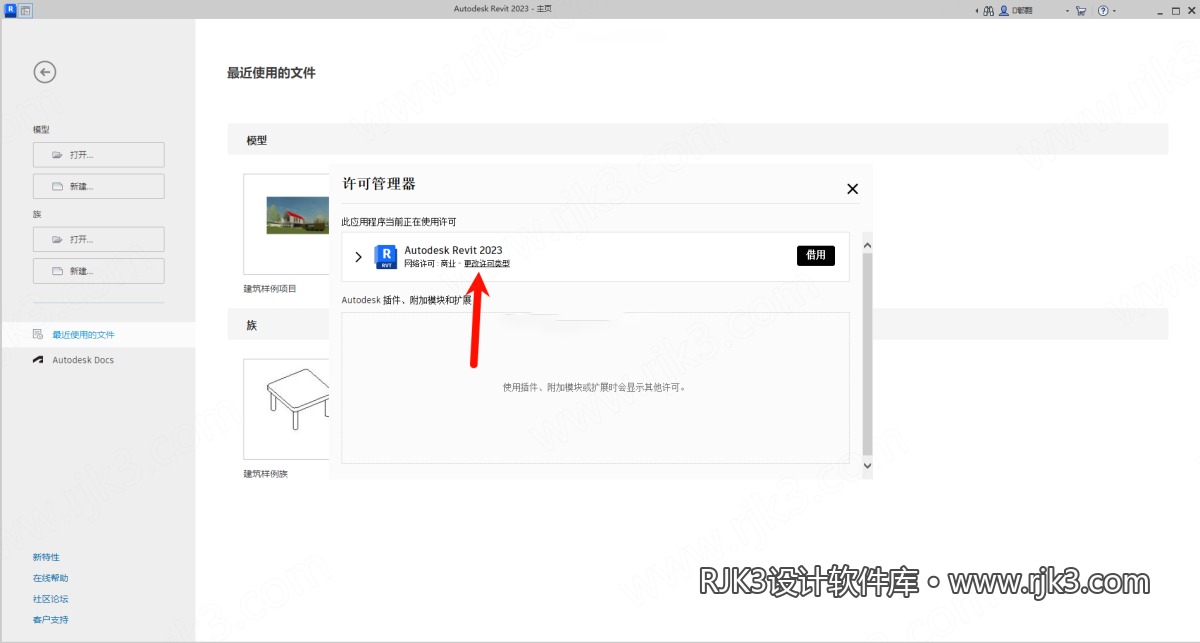The width and height of the screenshot is (1200, 643).
Task: Select 最近使用的文件 in the sidebar
Action: (98, 334)
